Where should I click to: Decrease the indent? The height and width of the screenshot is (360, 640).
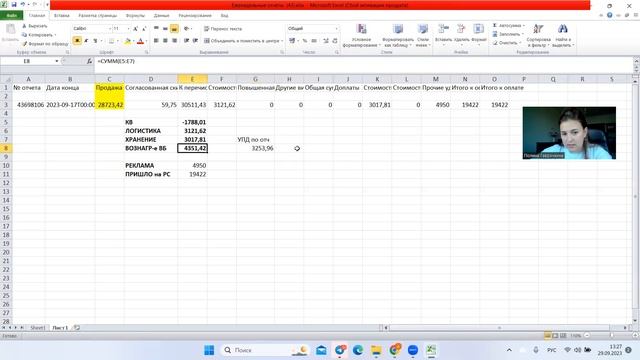point(186,41)
